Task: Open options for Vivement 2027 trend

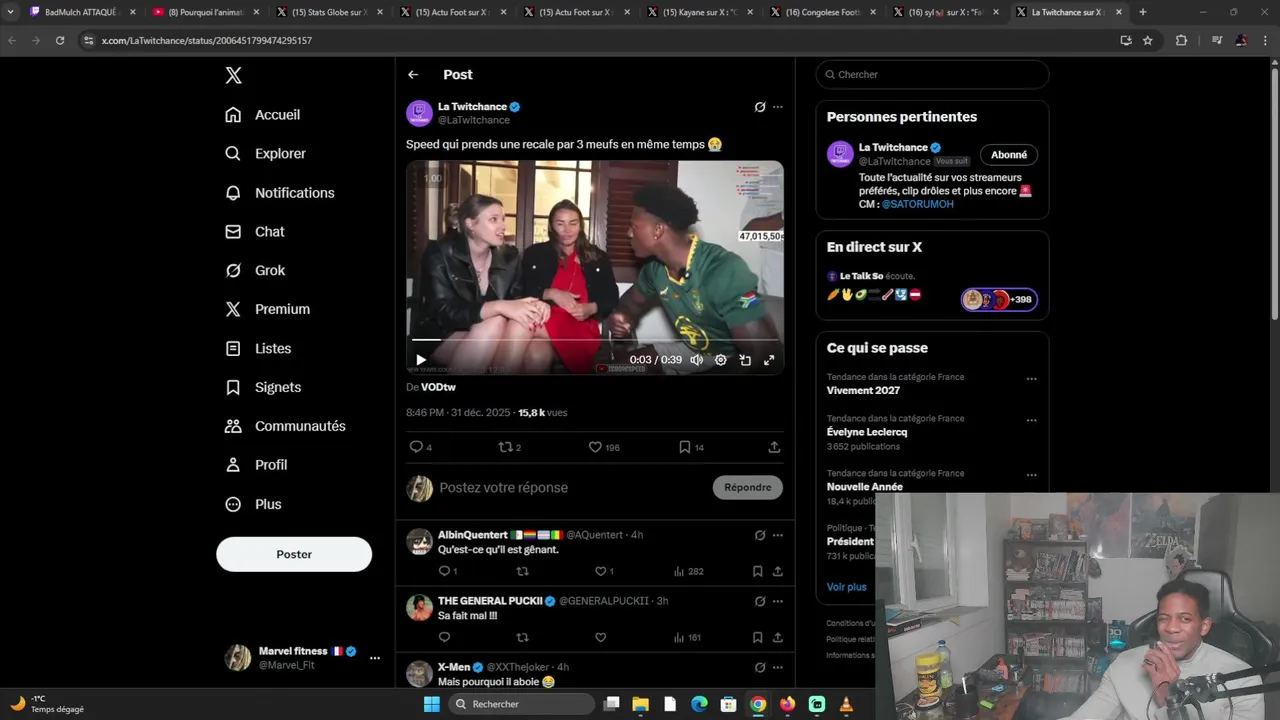Action: click(1031, 379)
